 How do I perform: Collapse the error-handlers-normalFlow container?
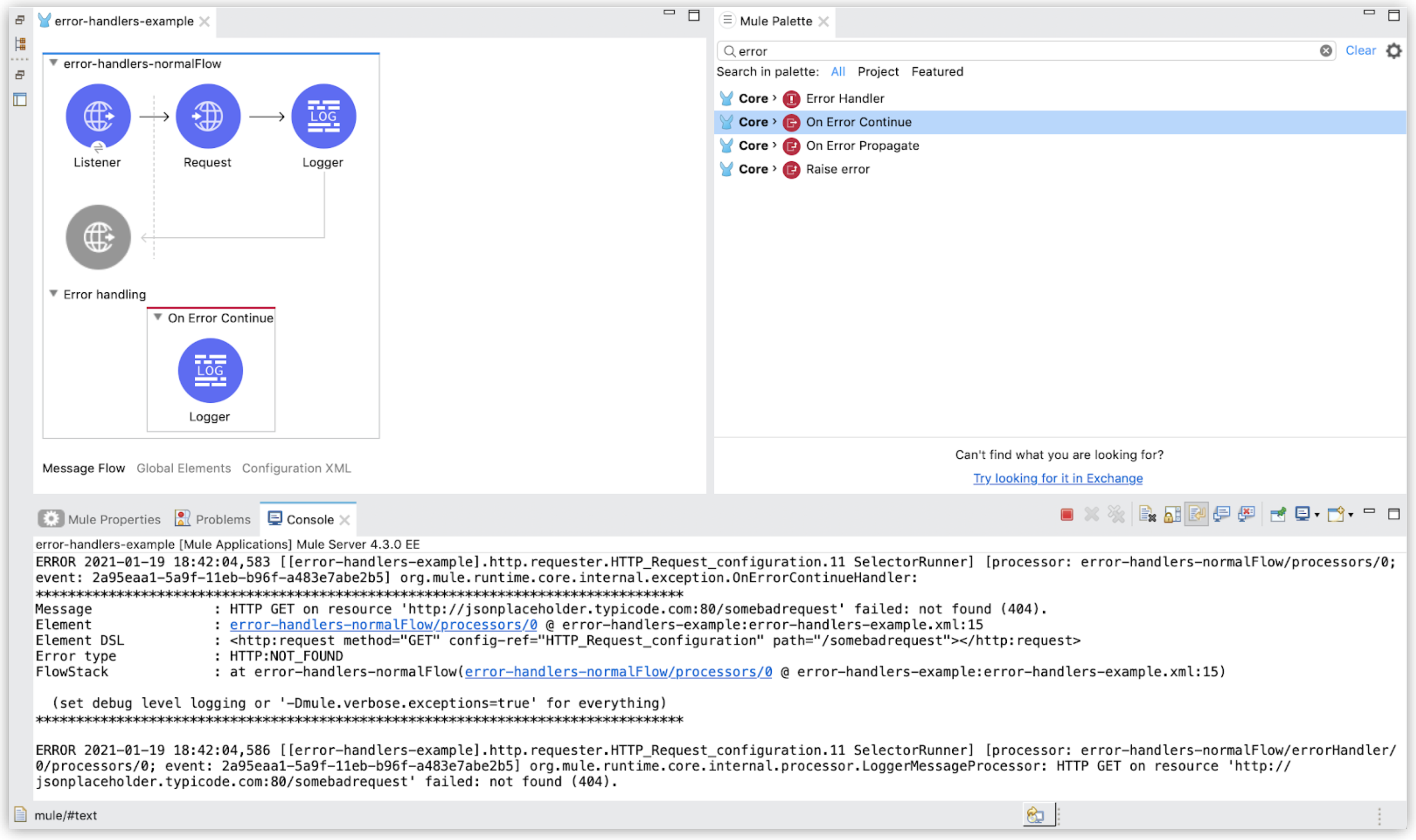[x=53, y=63]
